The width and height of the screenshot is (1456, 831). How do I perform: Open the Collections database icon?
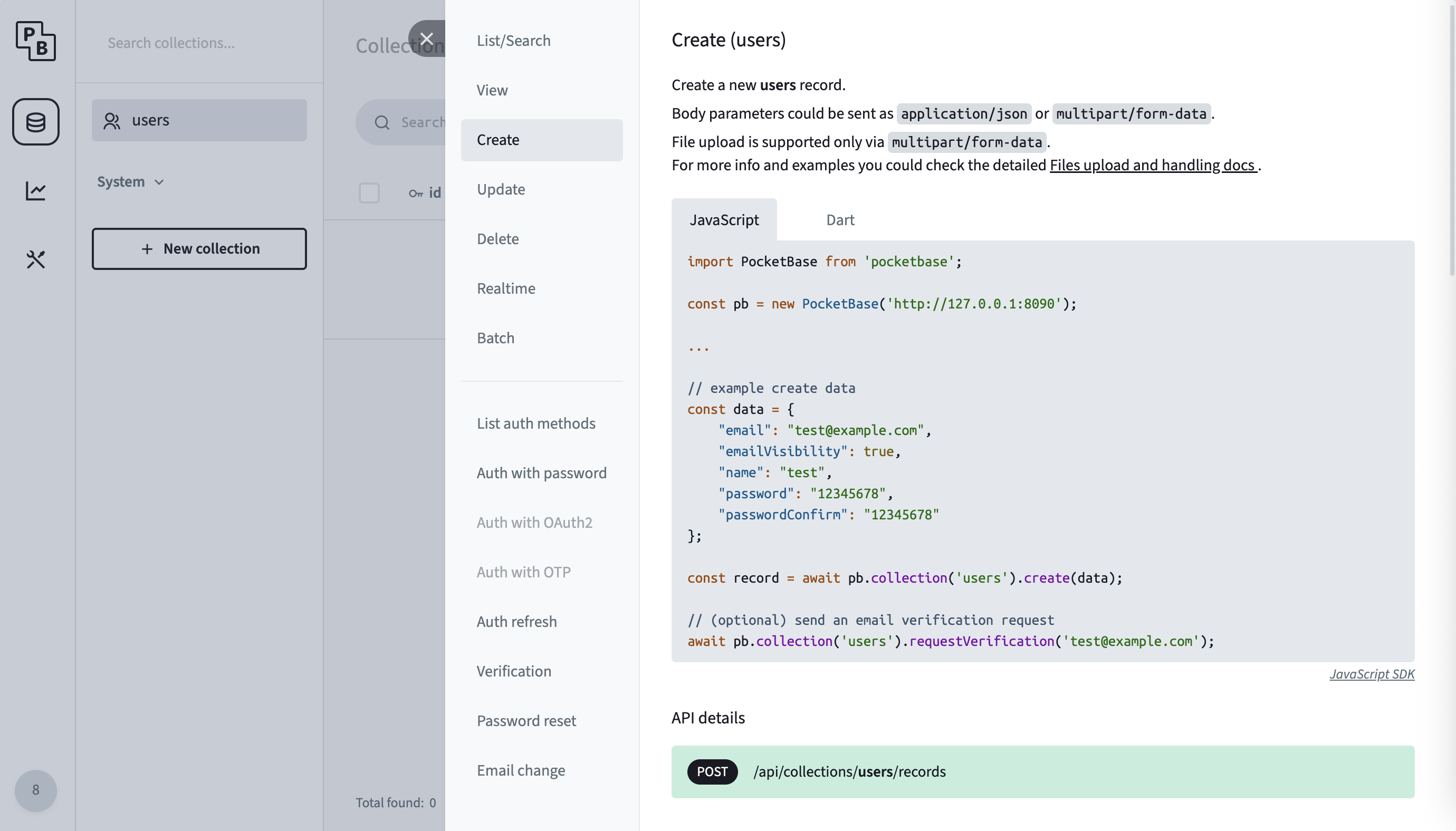click(35, 122)
